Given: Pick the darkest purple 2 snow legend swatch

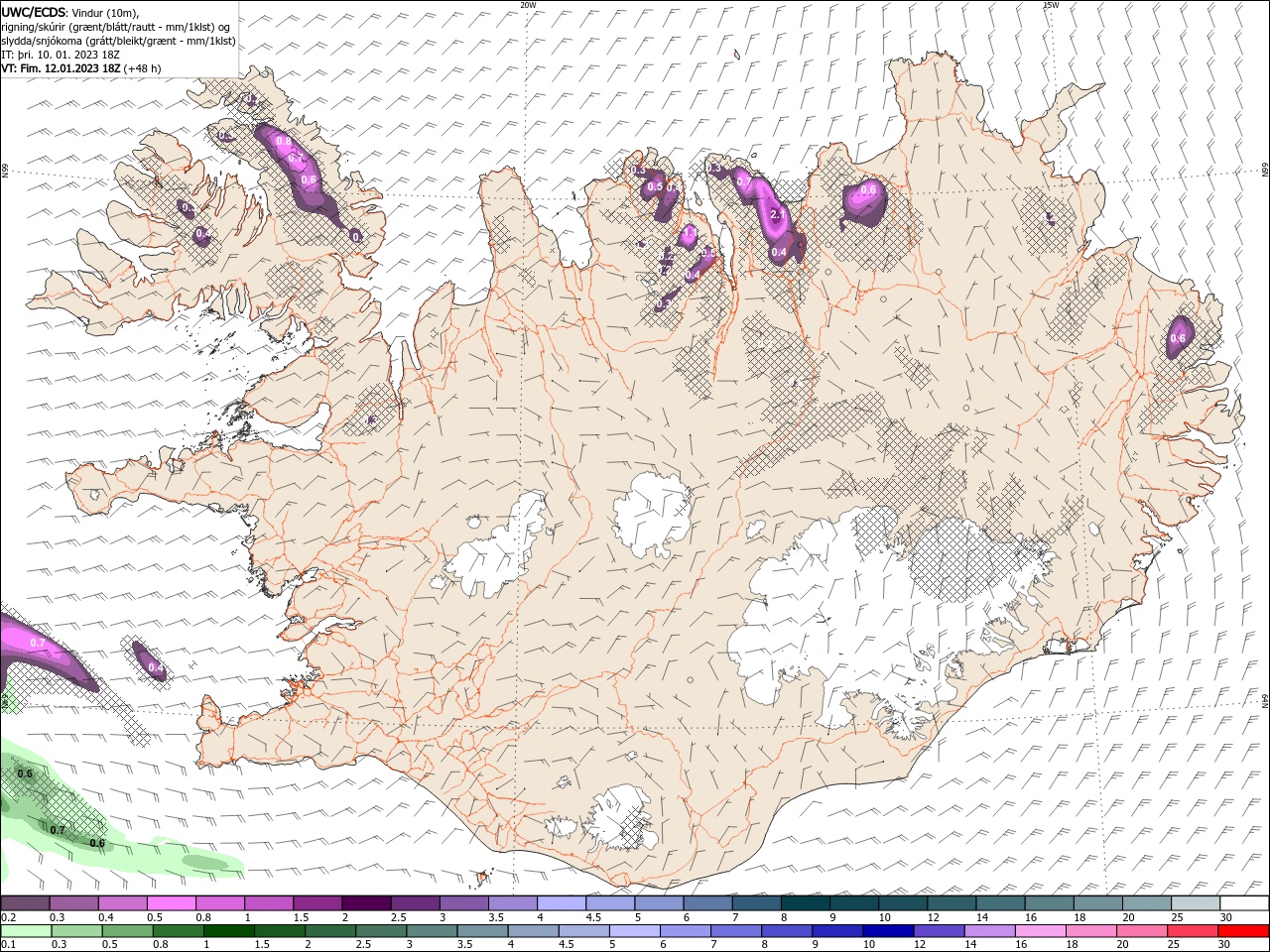Looking at the screenshot, I should (x=365, y=903).
